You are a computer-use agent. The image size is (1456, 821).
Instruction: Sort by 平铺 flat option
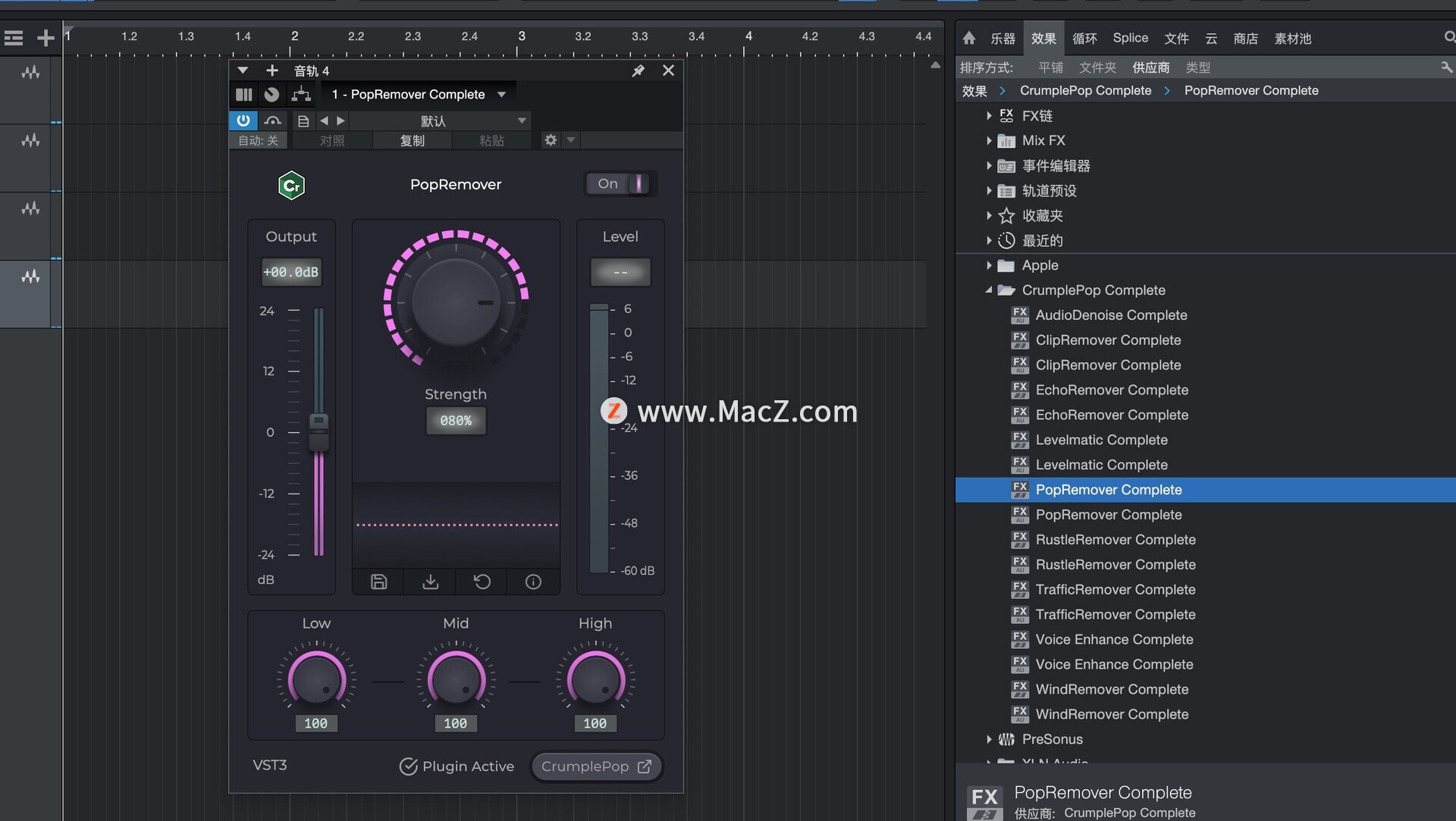[1050, 67]
